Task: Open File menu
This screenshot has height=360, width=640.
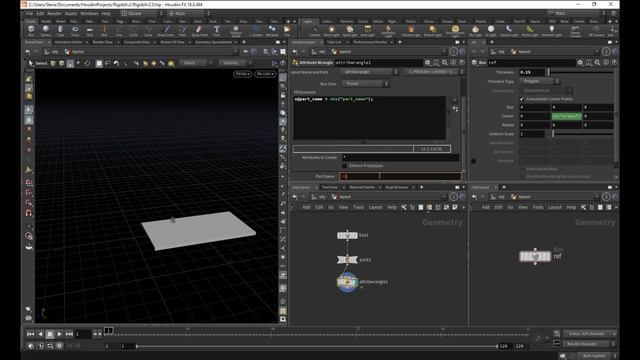Action: [29, 13]
